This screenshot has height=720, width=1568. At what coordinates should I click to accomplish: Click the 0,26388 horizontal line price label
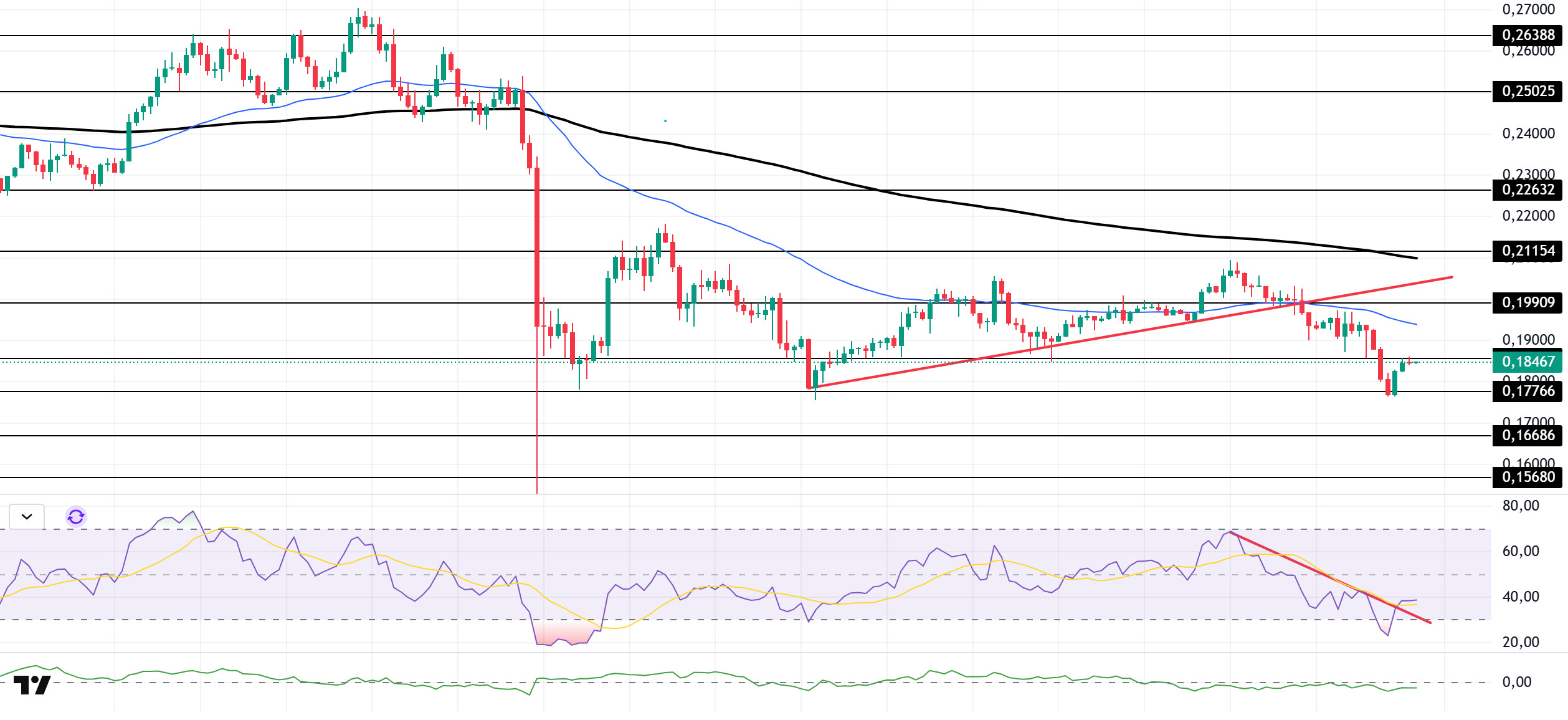[1527, 36]
